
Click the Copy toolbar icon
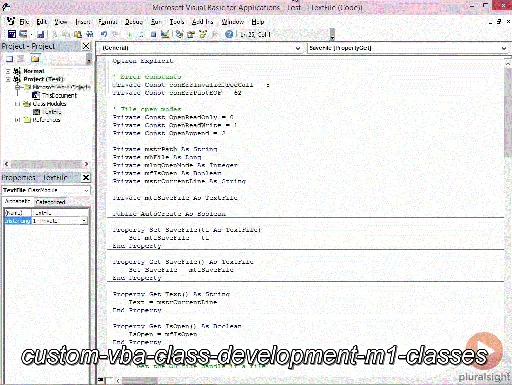pyautogui.click(x=66, y=34)
